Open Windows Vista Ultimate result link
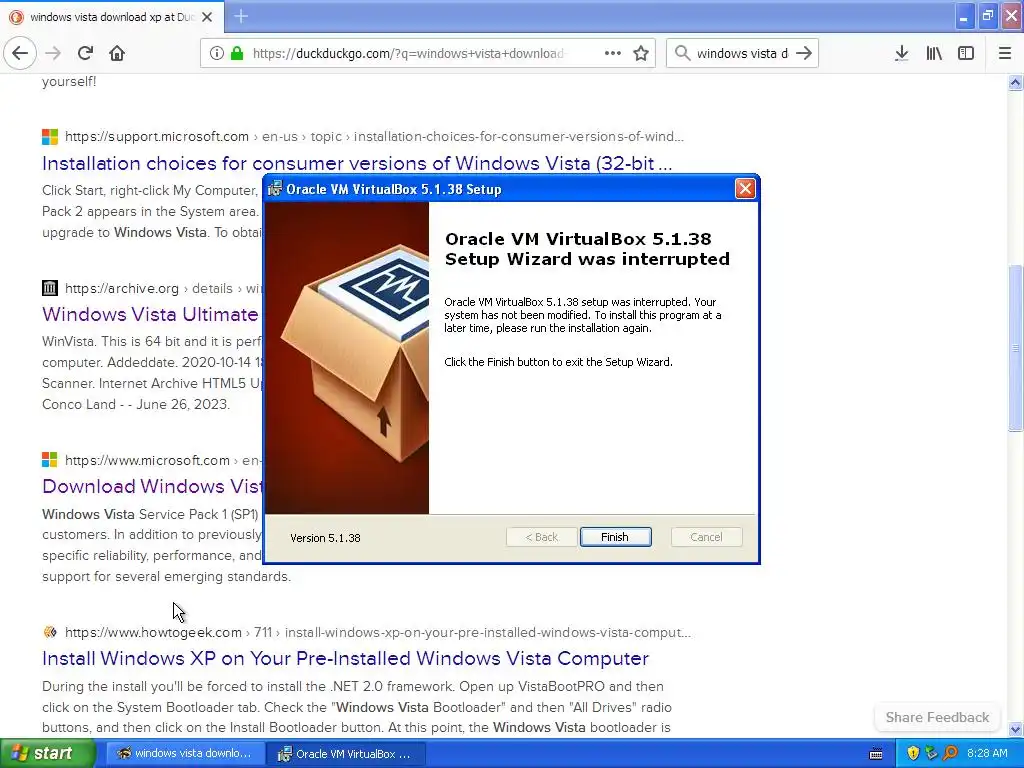This screenshot has width=1024, height=768. (x=152, y=314)
